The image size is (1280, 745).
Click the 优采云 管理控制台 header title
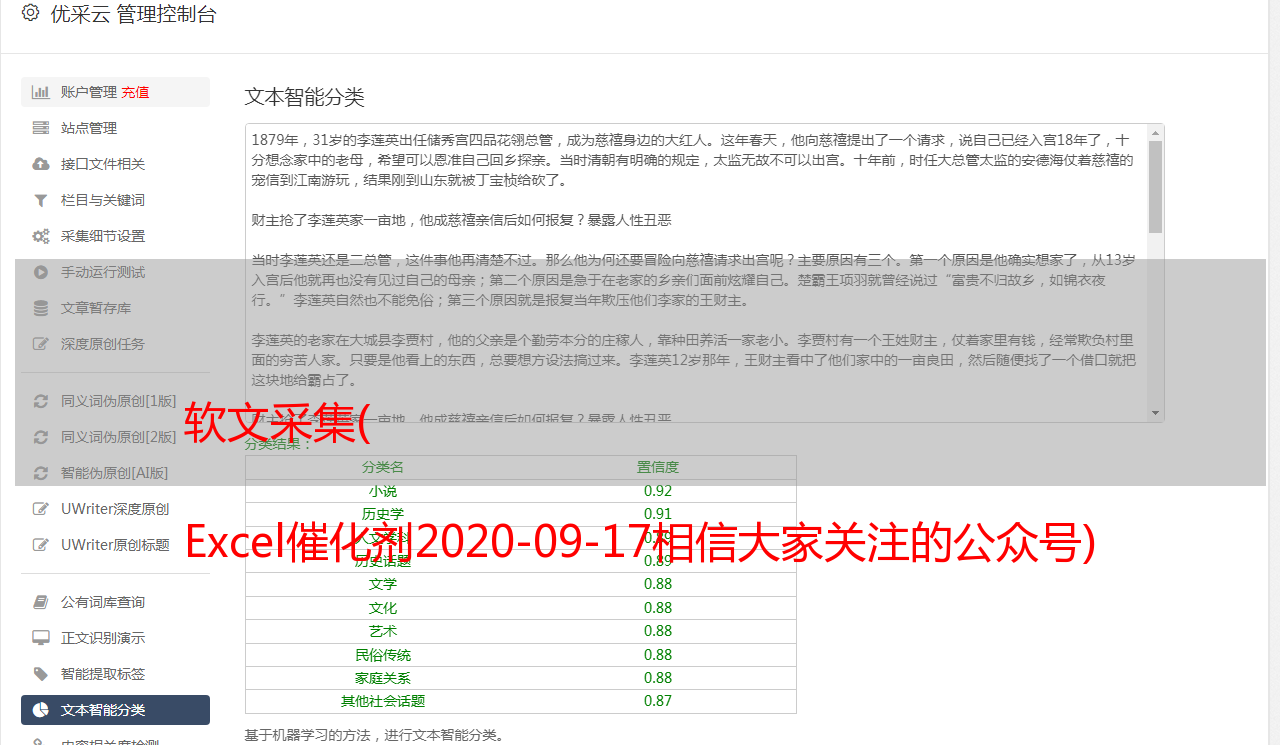133,14
